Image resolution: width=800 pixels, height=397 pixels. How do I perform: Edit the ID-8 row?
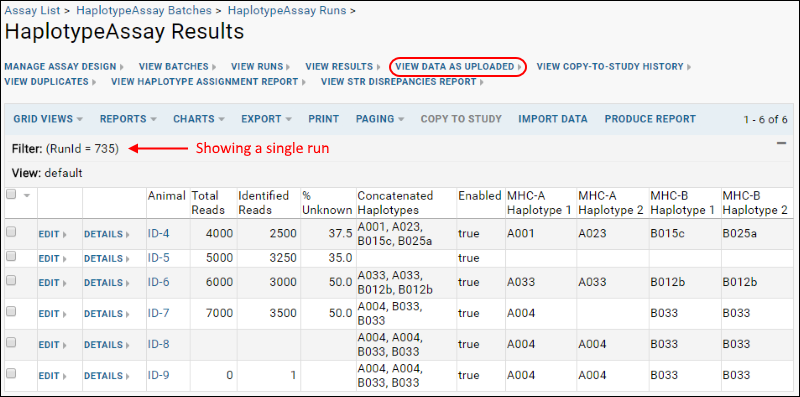point(52,345)
